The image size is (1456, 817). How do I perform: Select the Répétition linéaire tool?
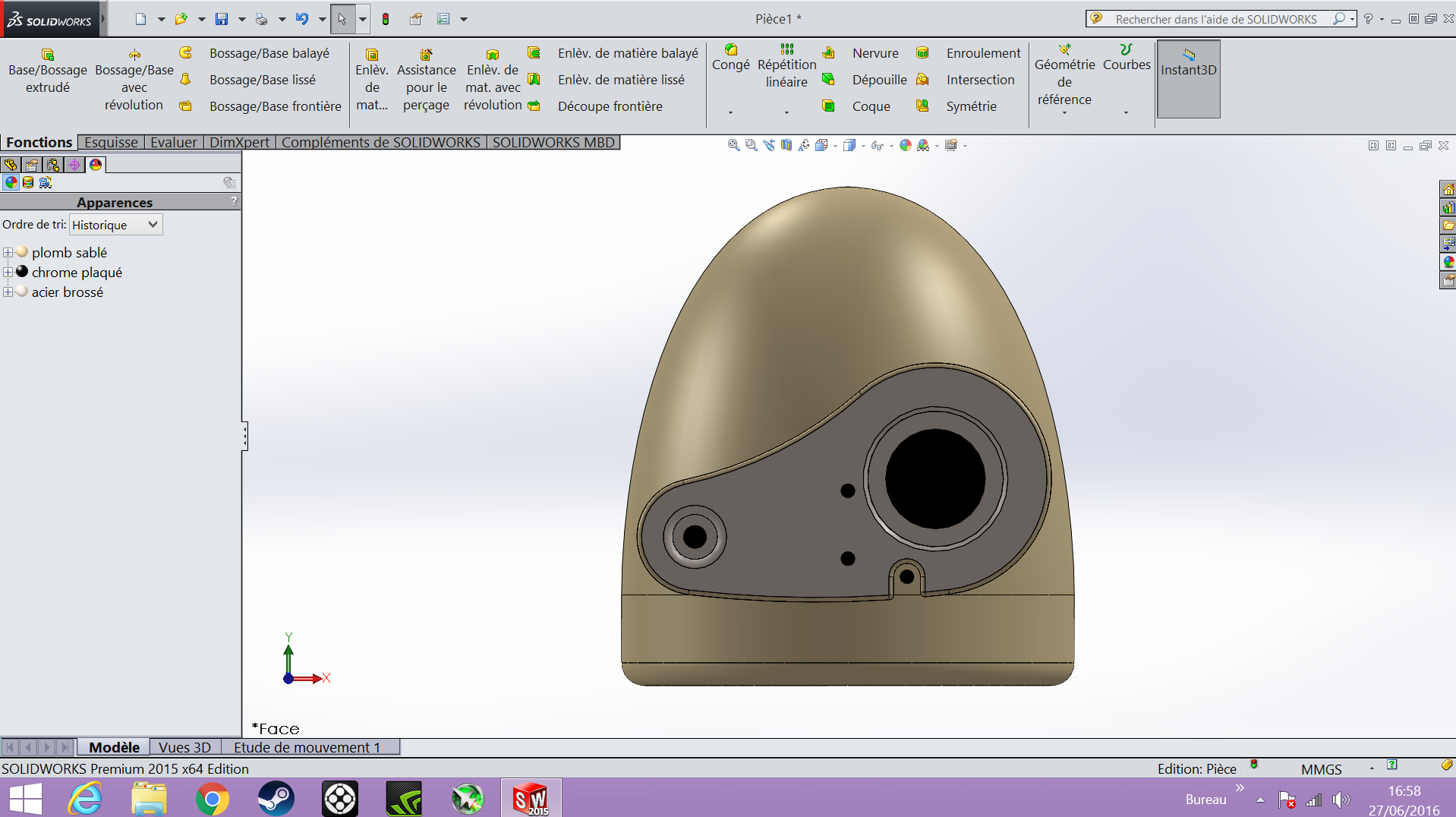[x=786, y=66]
